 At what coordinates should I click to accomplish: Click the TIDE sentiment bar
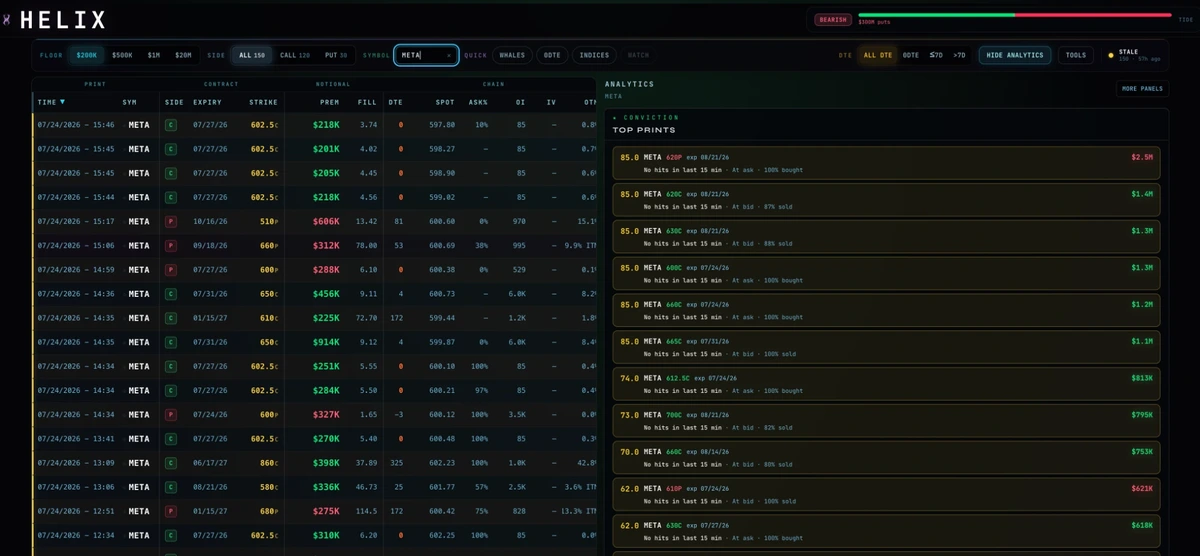(x=1014, y=15)
